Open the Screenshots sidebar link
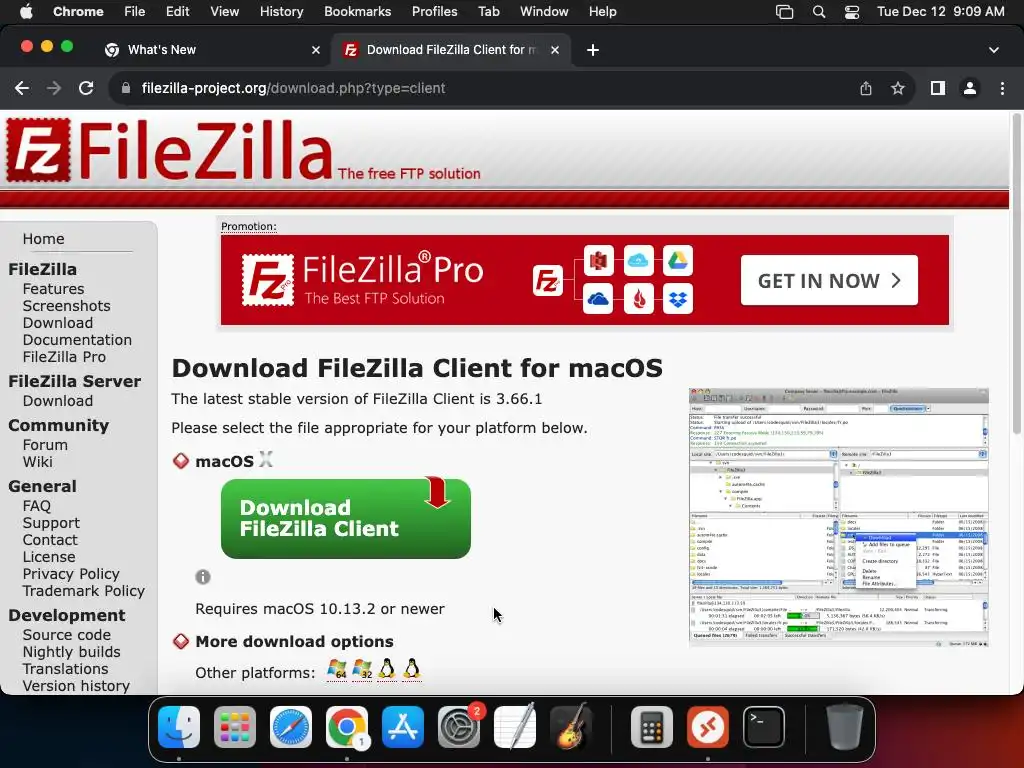Viewport: 1024px width, 768px height. (x=67, y=306)
